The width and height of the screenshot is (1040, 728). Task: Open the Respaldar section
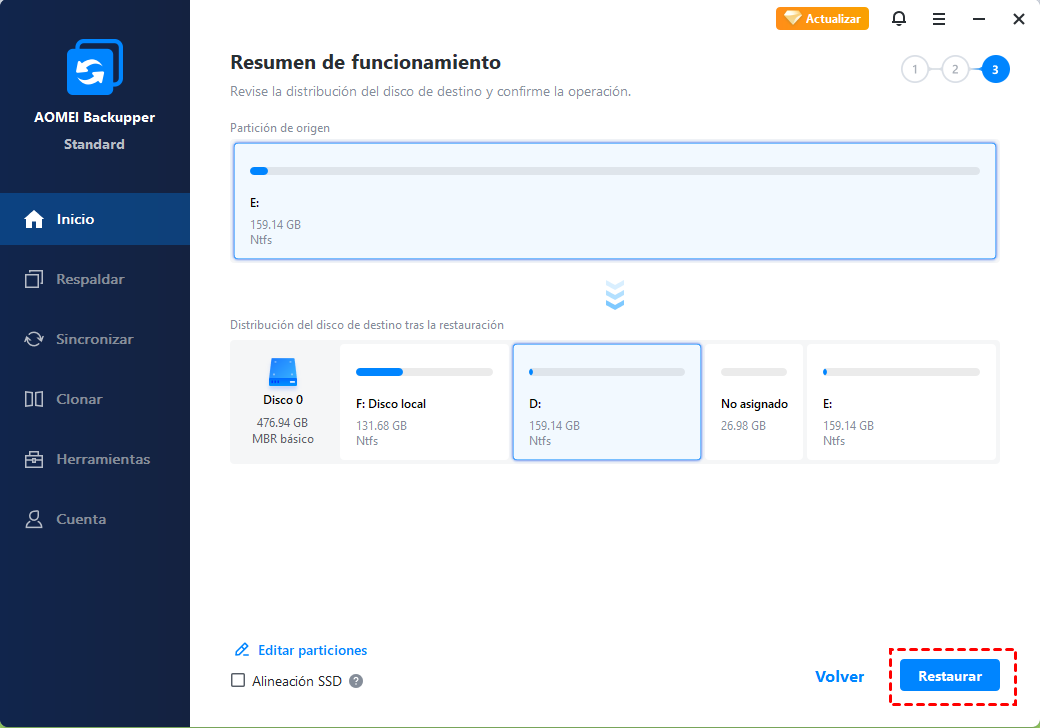[x=90, y=279]
